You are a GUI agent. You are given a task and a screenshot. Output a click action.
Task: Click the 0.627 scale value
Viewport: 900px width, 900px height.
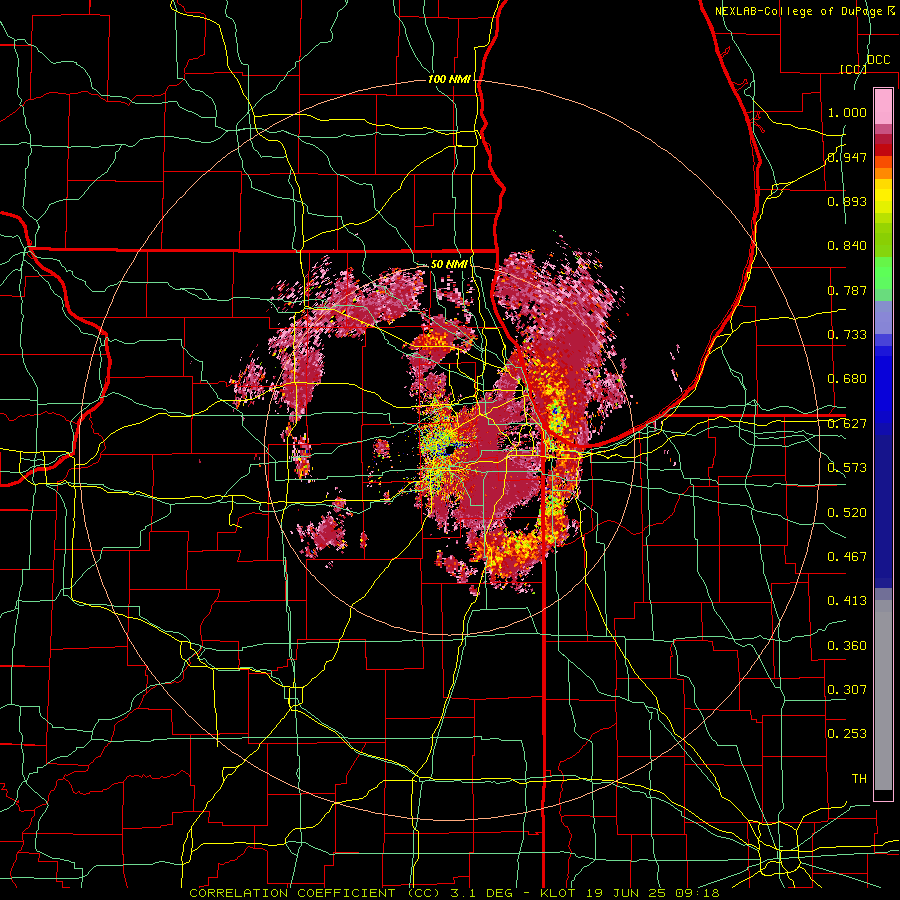(x=847, y=424)
